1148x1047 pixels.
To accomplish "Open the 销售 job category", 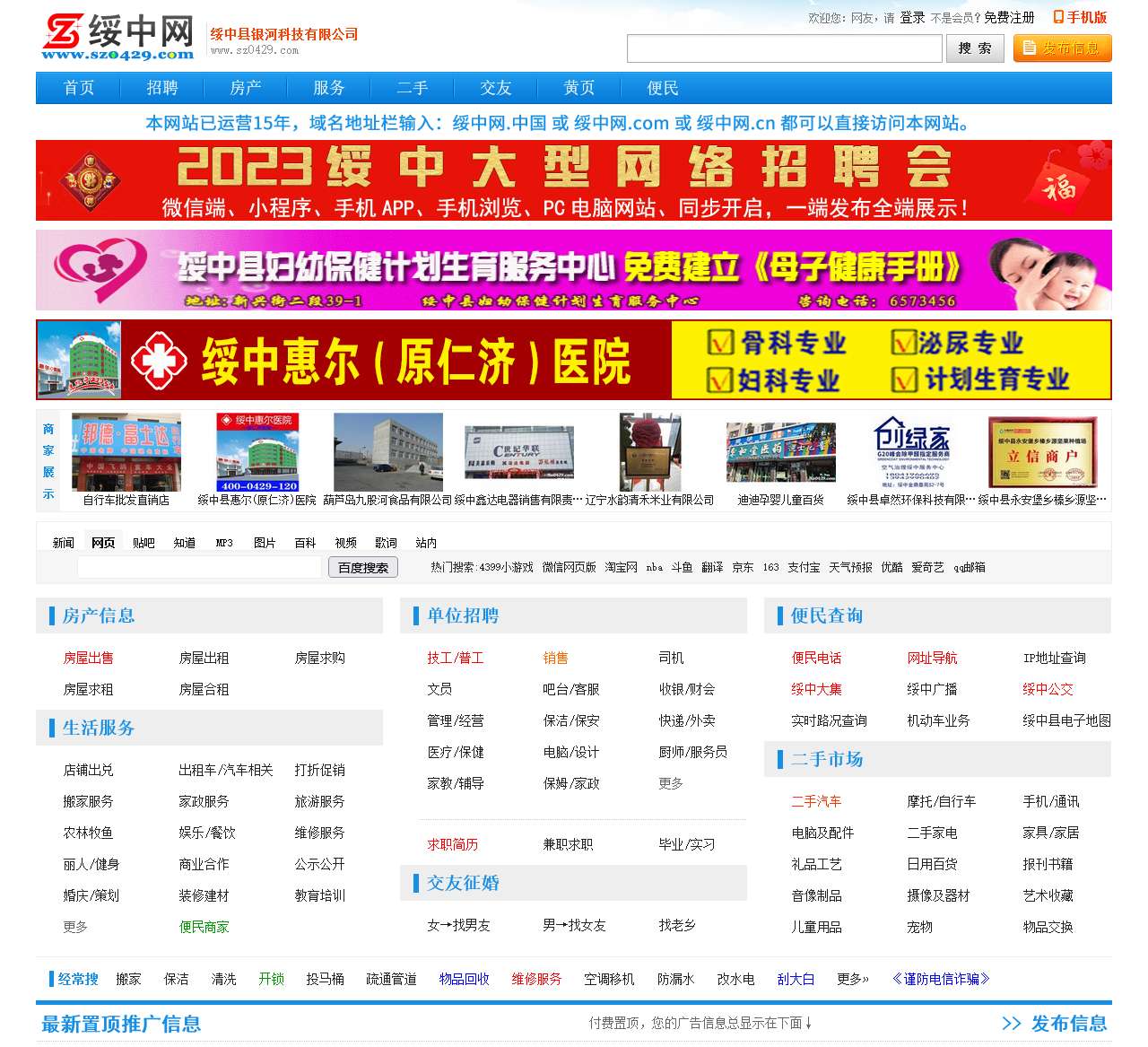I will tap(555, 658).
